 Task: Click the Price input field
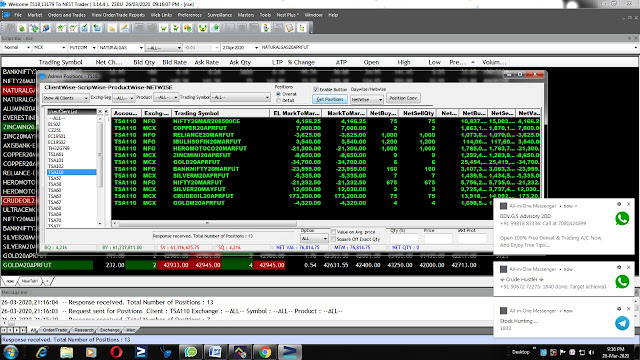438,238
